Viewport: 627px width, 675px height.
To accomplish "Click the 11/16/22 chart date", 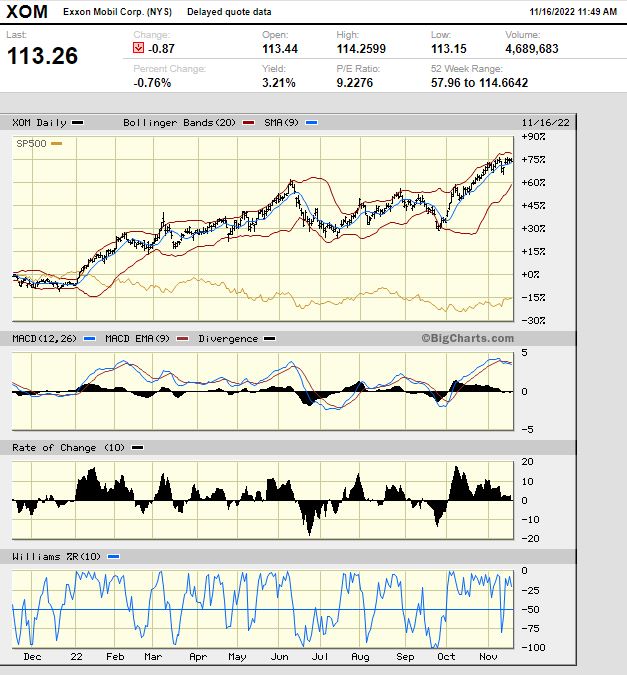I will click(545, 123).
